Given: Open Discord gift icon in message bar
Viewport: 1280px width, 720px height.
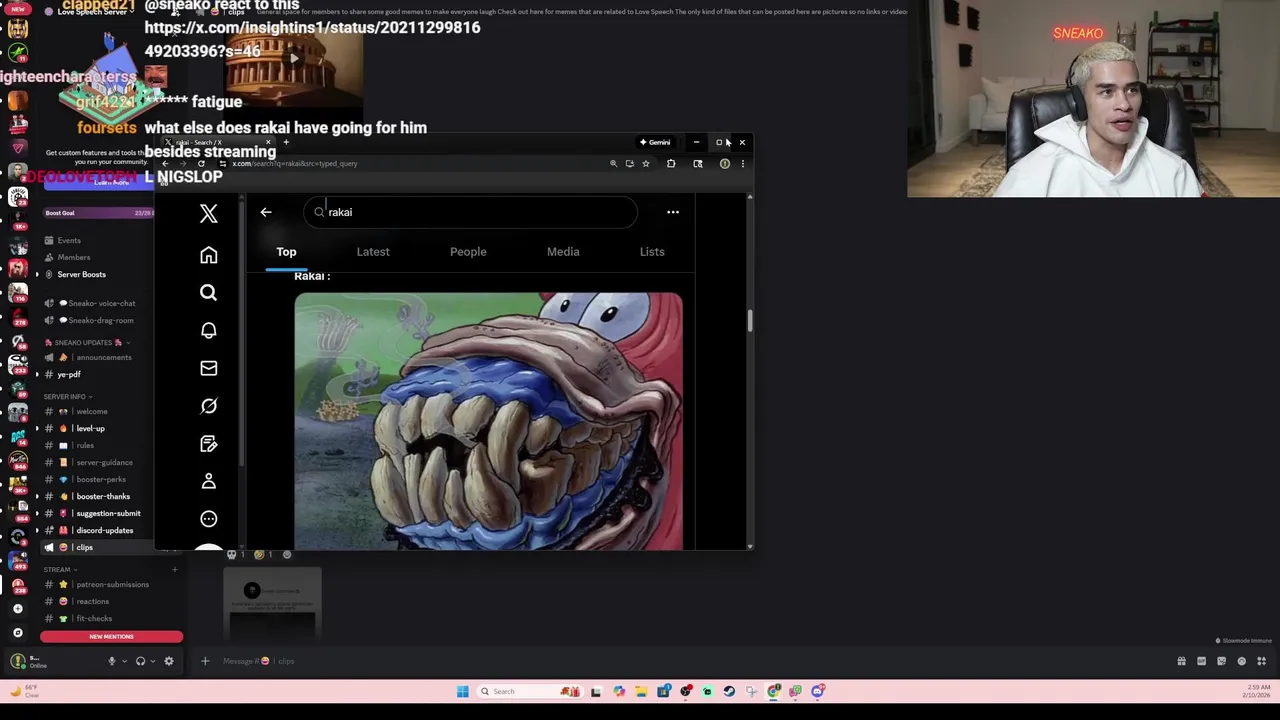Looking at the screenshot, I should click(1181, 661).
